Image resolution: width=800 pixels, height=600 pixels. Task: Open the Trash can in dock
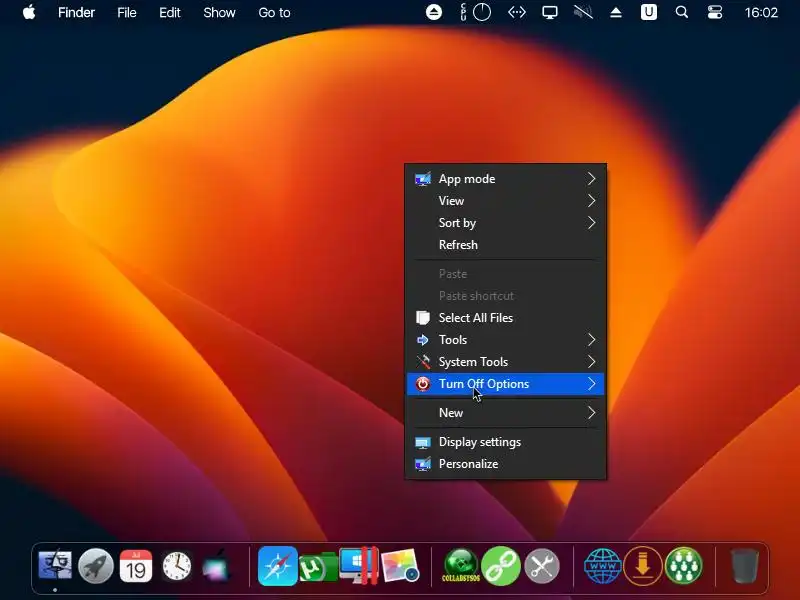coord(745,565)
